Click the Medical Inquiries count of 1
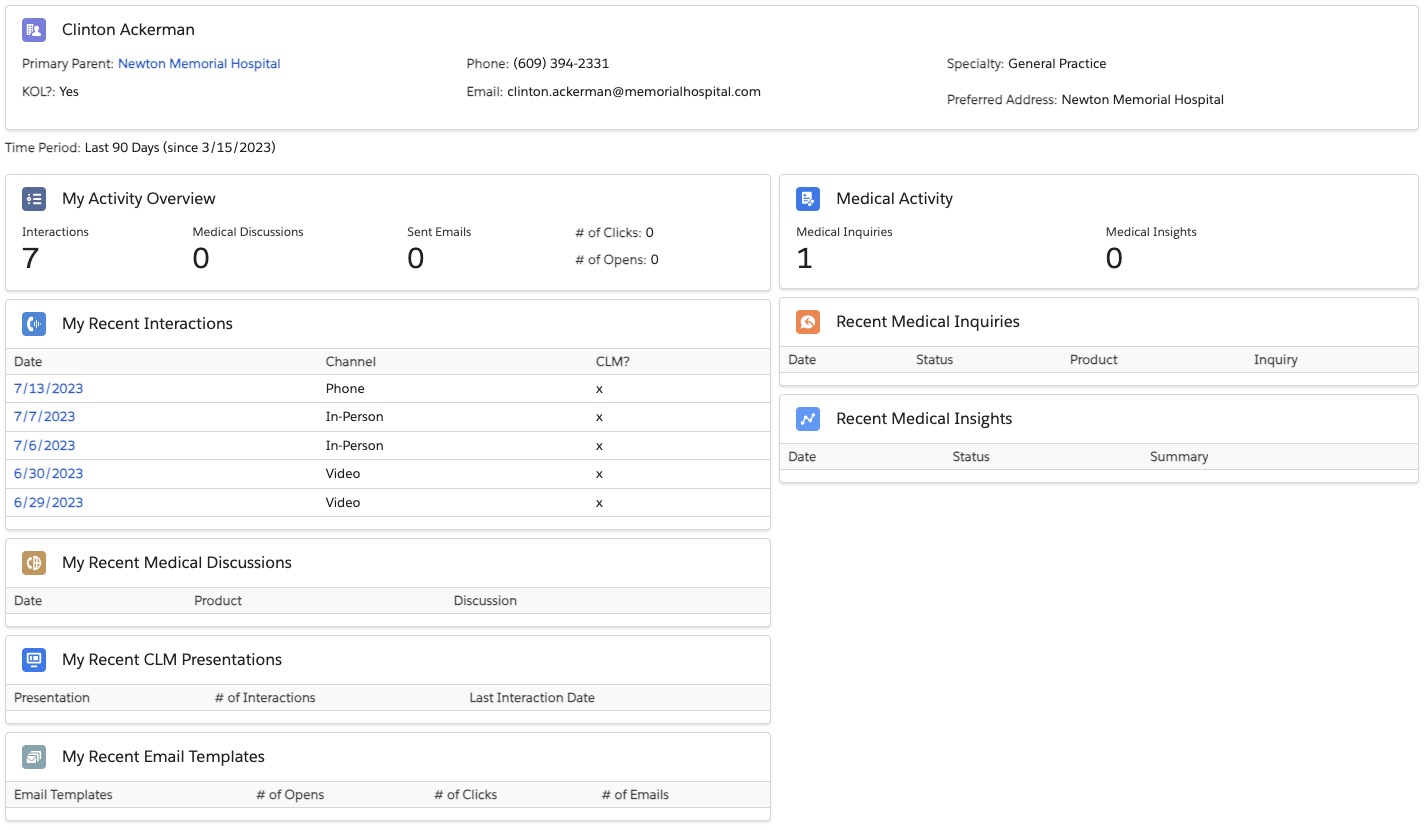This screenshot has height=830, width=1425. click(x=804, y=259)
